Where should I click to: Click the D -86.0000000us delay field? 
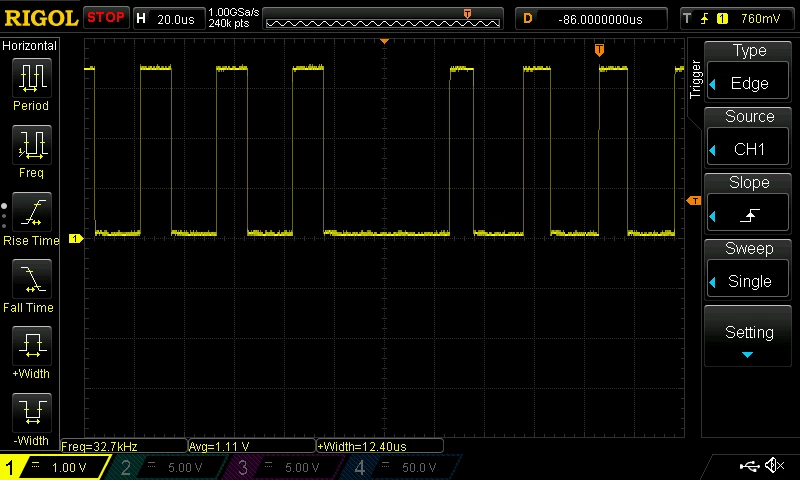click(x=591, y=19)
